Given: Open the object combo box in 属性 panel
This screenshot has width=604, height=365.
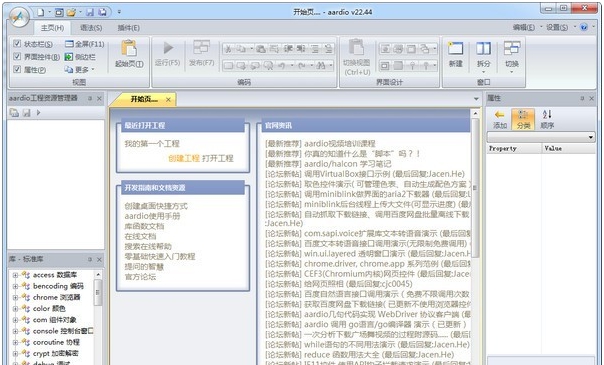Looking at the screenshot, I should [541, 137].
